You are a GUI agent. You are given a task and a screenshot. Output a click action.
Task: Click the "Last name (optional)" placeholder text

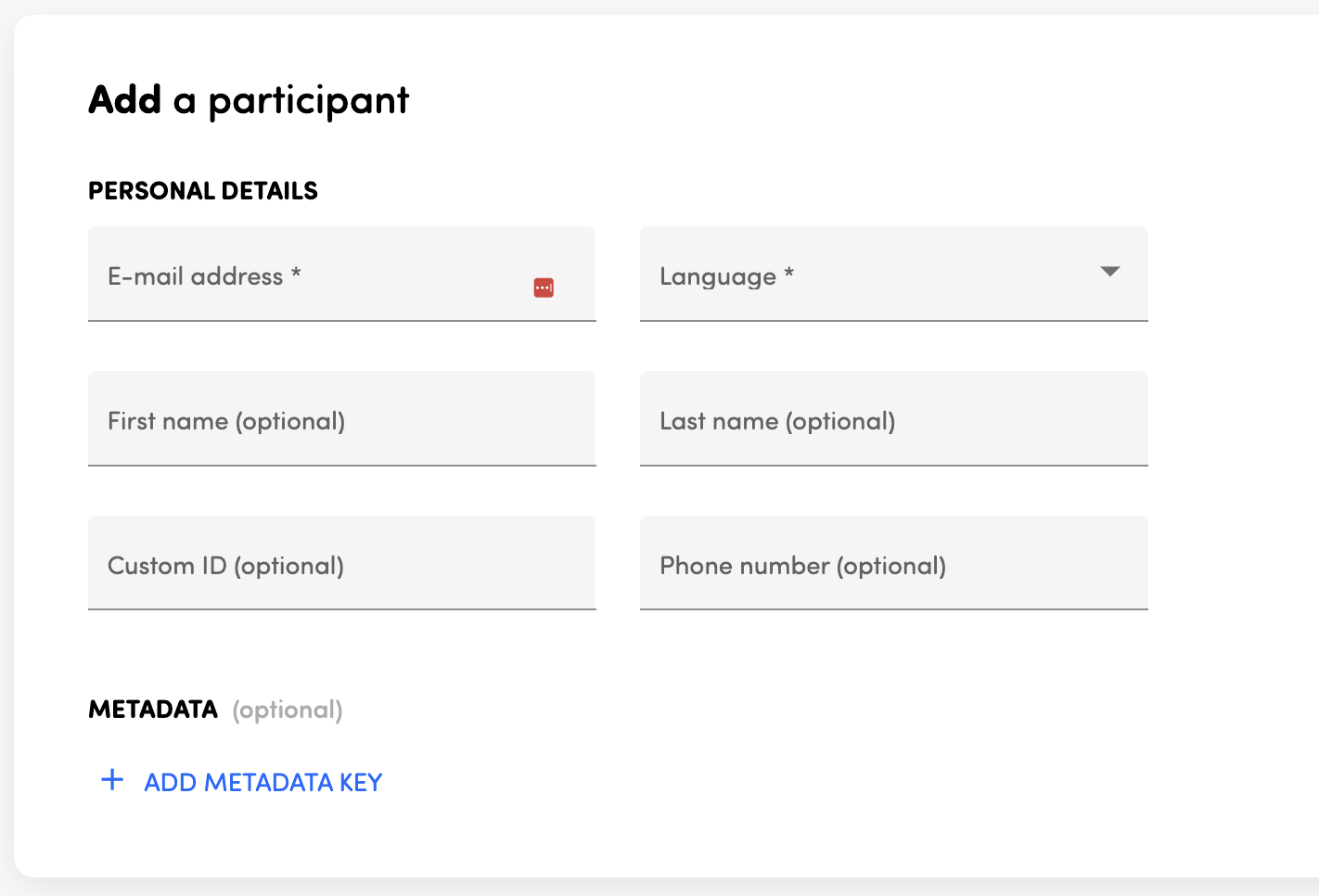click(777, 421)
